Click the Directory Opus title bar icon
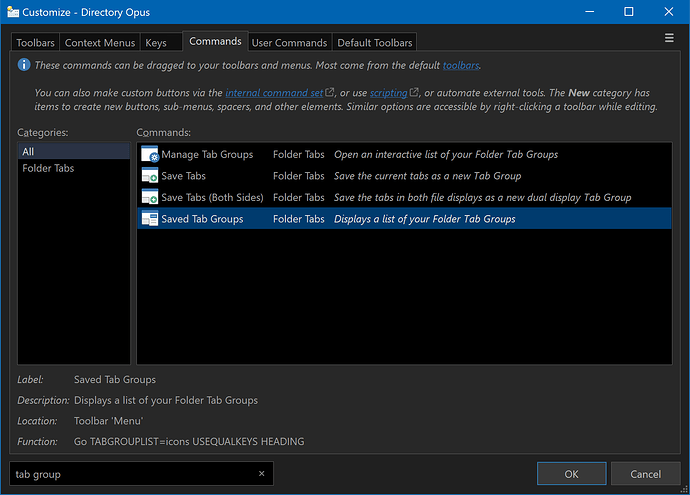The image size is (690, 495). (13, 12)
